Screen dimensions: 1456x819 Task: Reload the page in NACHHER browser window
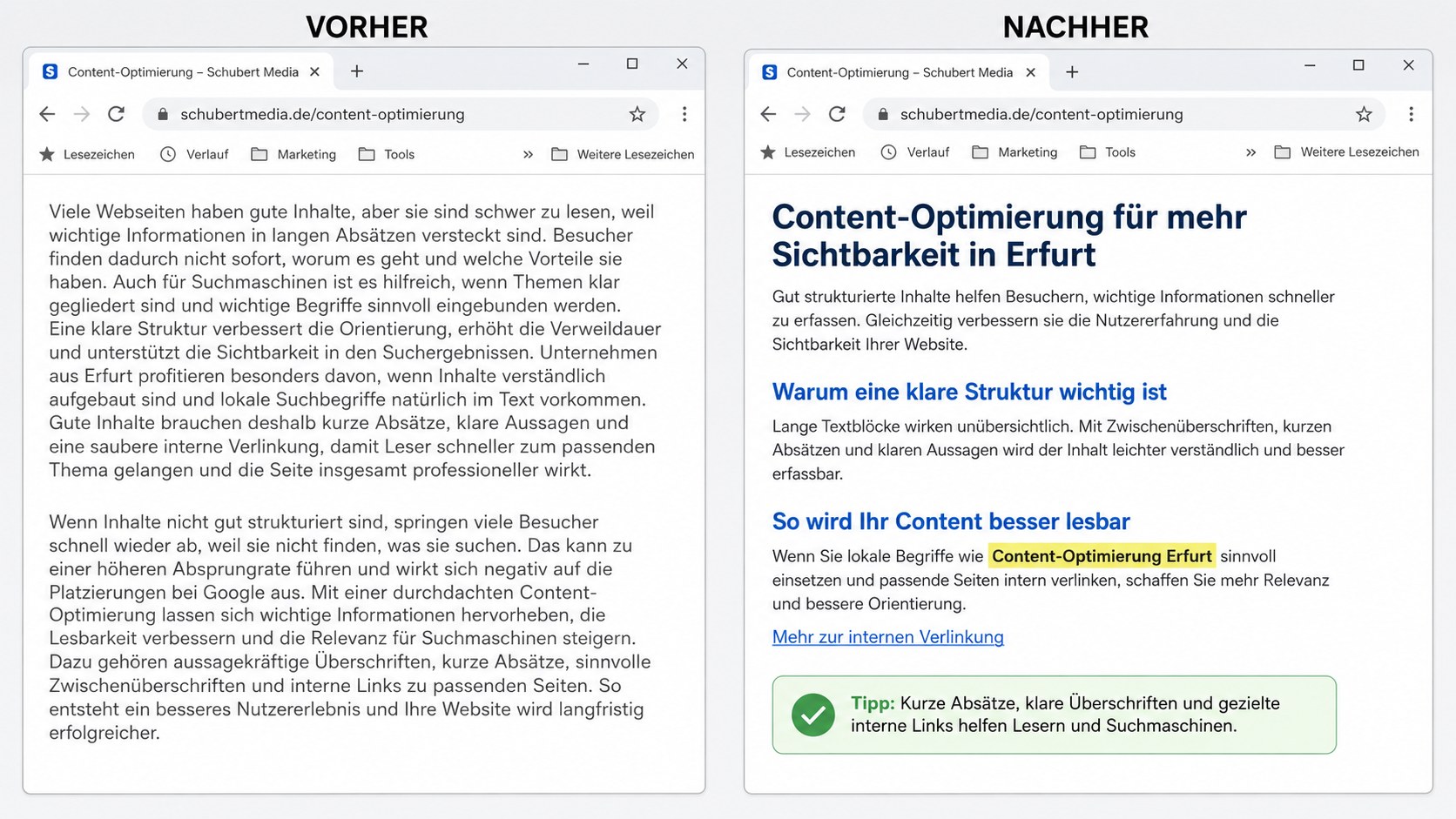837,114
